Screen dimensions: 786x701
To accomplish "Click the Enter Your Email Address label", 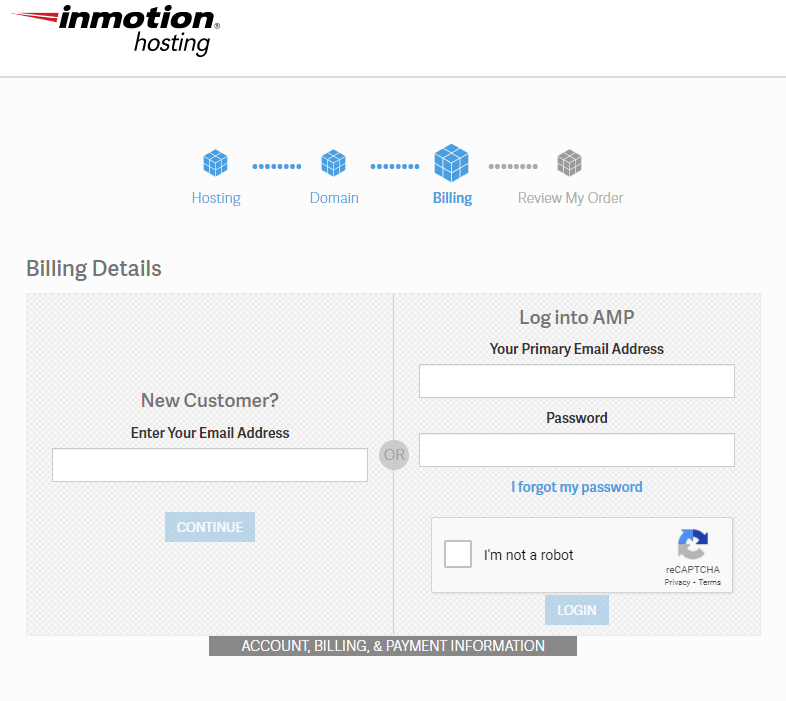I will point(210,433).
